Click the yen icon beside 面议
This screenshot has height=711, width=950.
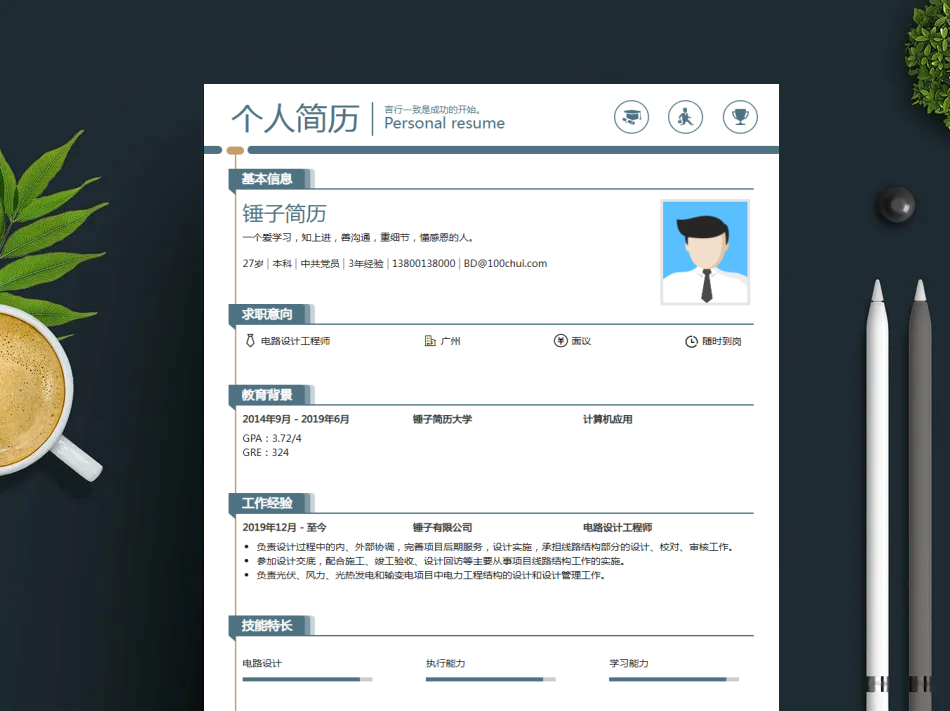(x=560, y=341)
